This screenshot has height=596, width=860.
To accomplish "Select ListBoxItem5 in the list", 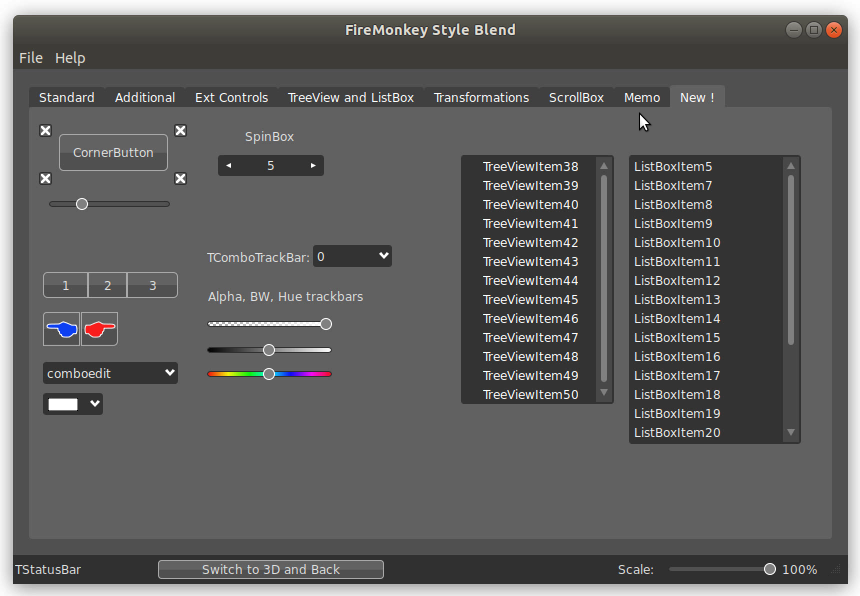I will coord(708,167).
